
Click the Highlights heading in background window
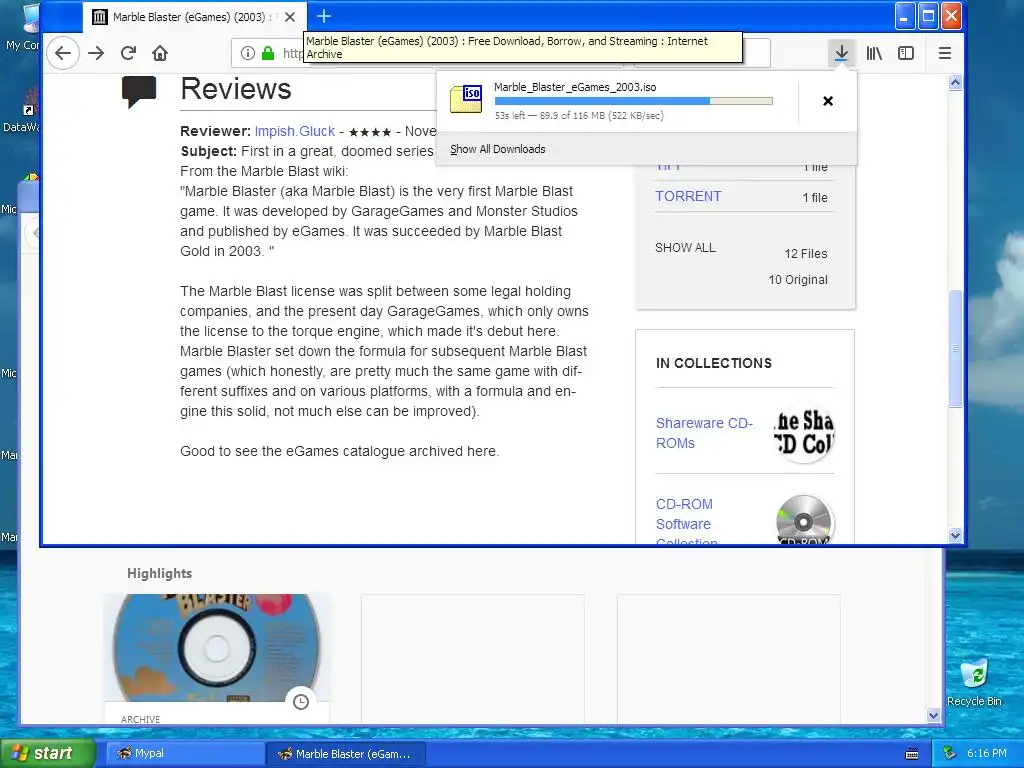tap(159, 573)
